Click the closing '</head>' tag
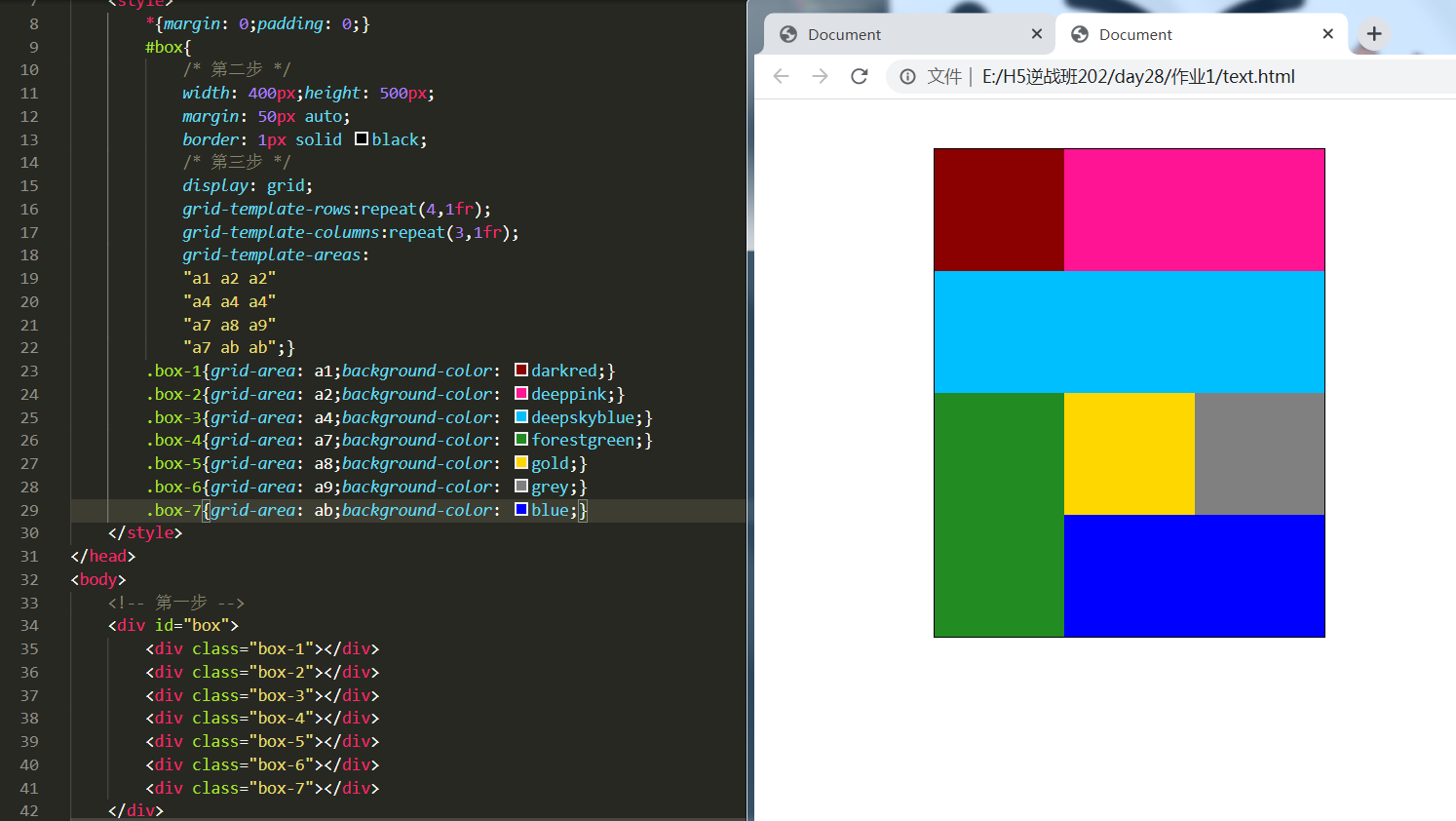The image size is (1456, 821). click(x=103, y=556)
